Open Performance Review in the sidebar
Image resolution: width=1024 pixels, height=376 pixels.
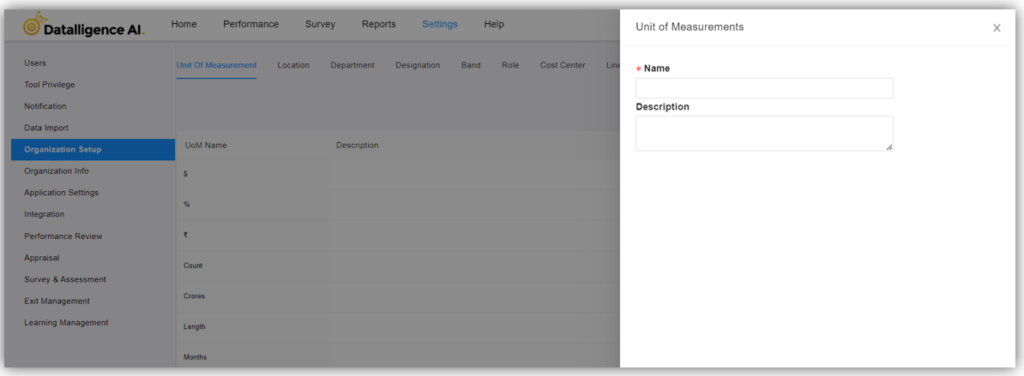(x=93, y=236)
